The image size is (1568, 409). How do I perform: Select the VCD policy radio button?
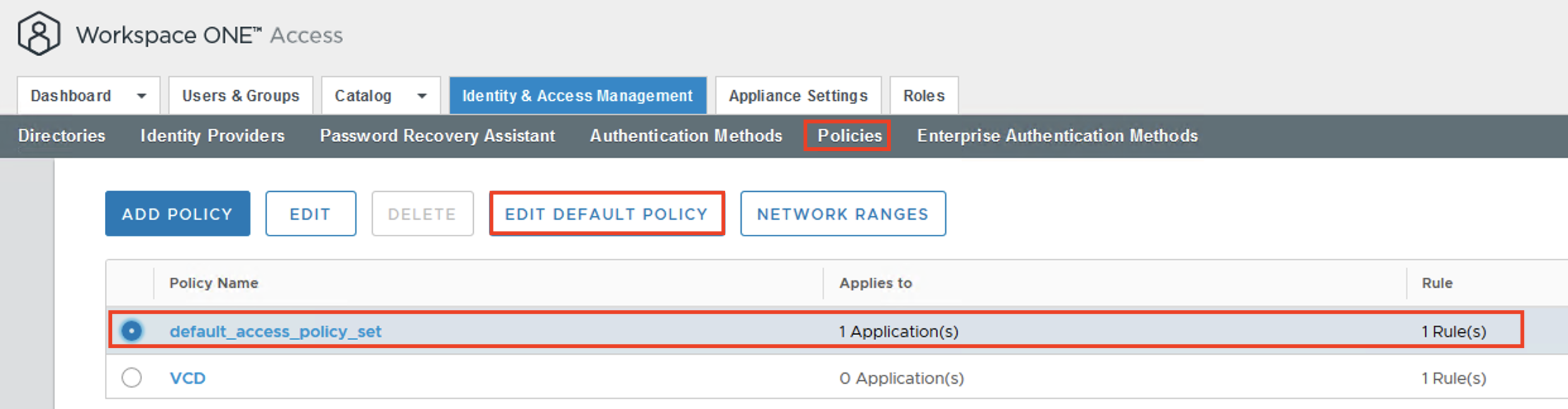pyautogui.click(x=131, y=377)
